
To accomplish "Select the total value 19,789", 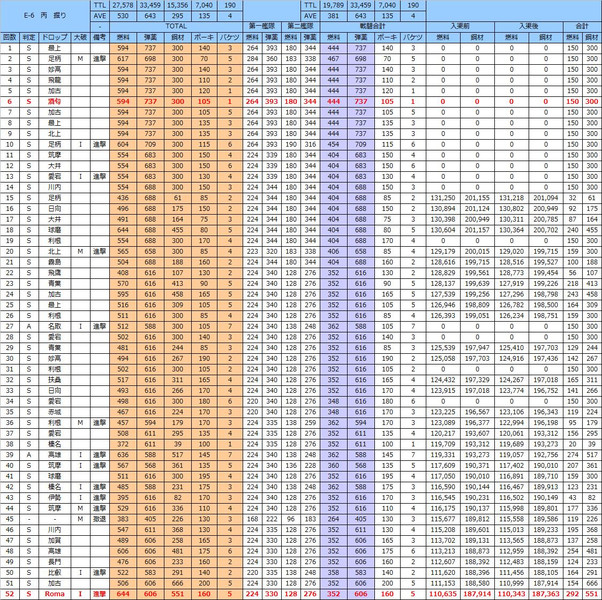I will point(333,5).
